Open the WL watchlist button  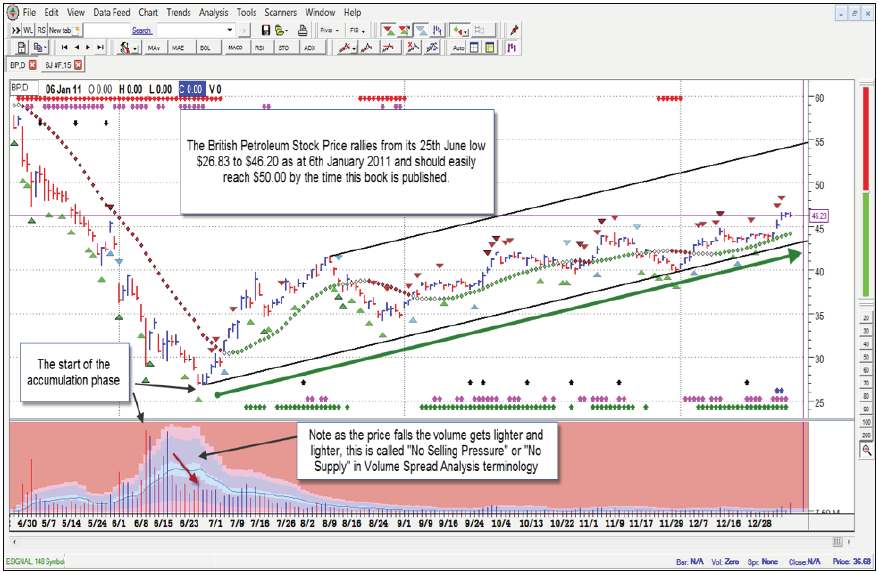(29, 30)
